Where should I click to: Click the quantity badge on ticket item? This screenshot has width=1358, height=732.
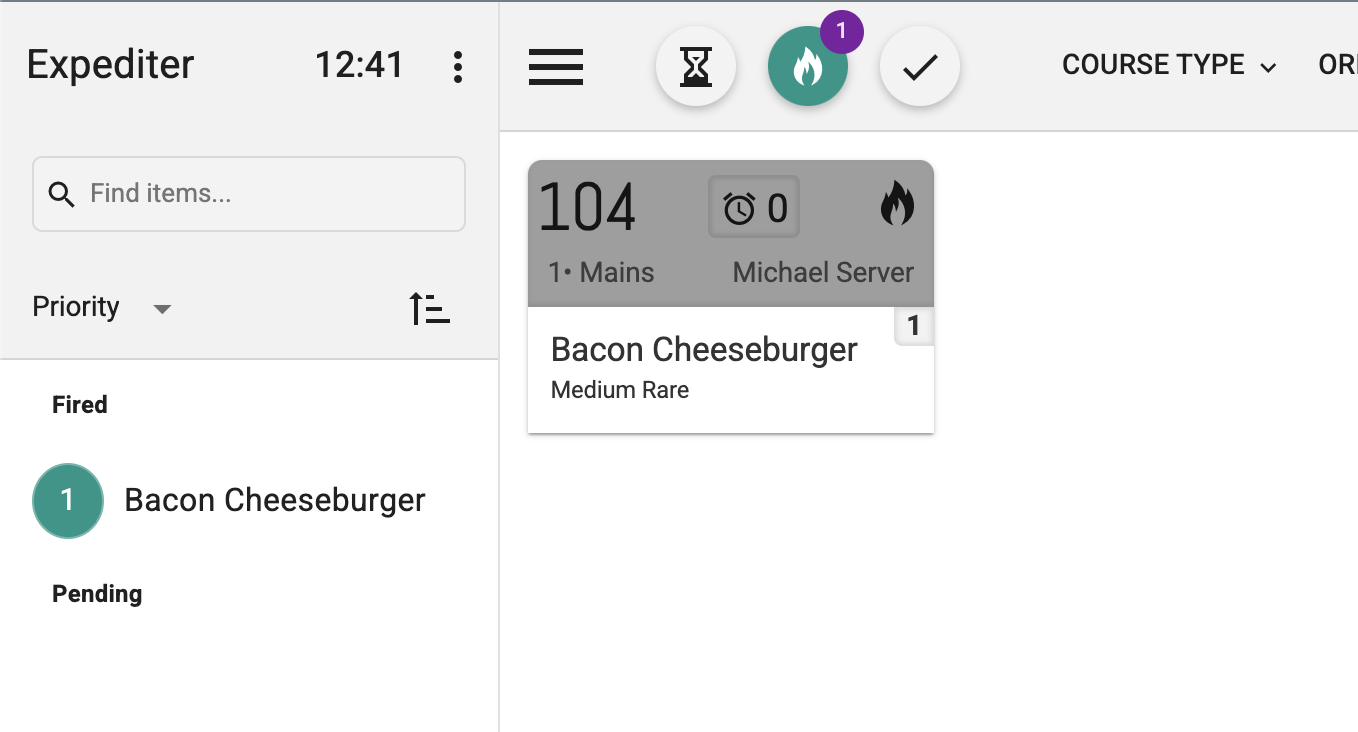(913, 326)
